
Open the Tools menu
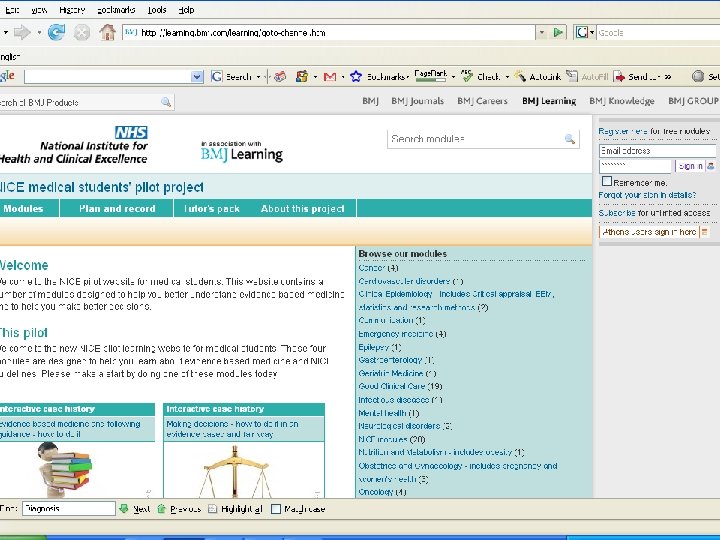click(157, 10)
